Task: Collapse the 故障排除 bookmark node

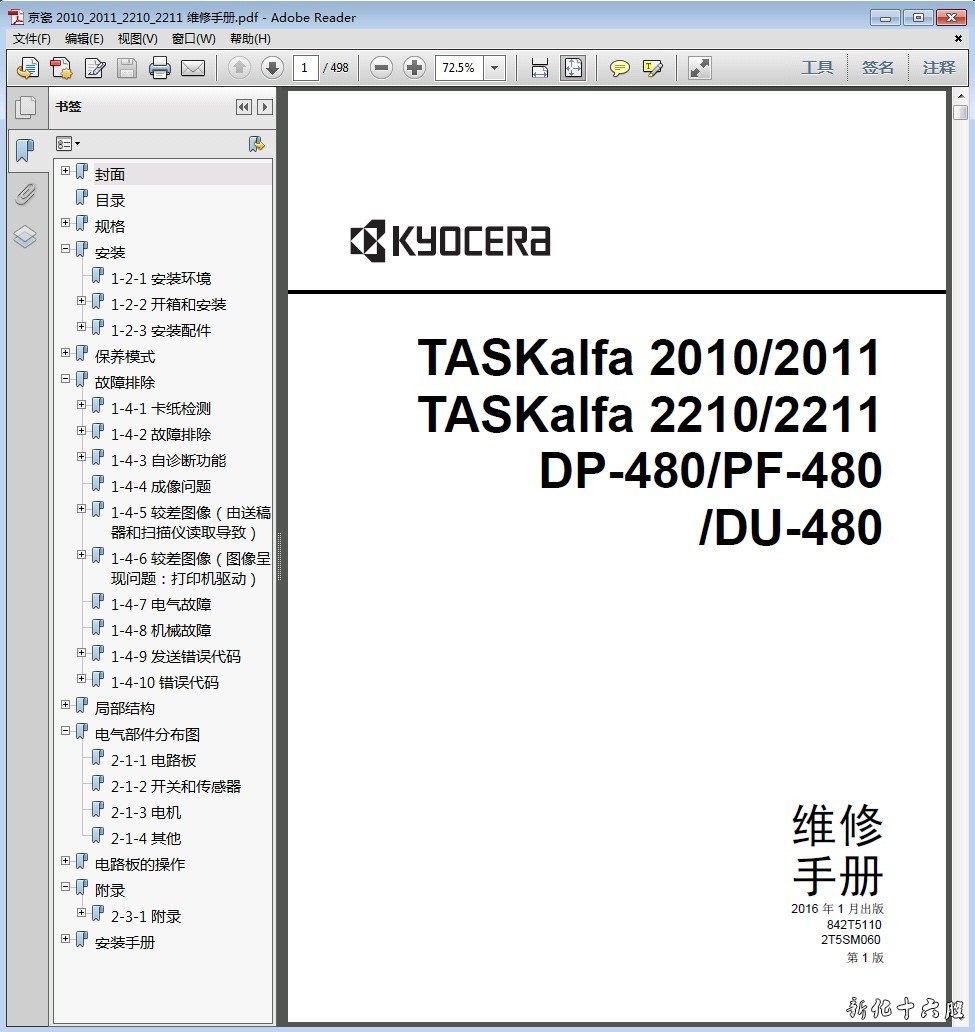Action: [66, 379]
